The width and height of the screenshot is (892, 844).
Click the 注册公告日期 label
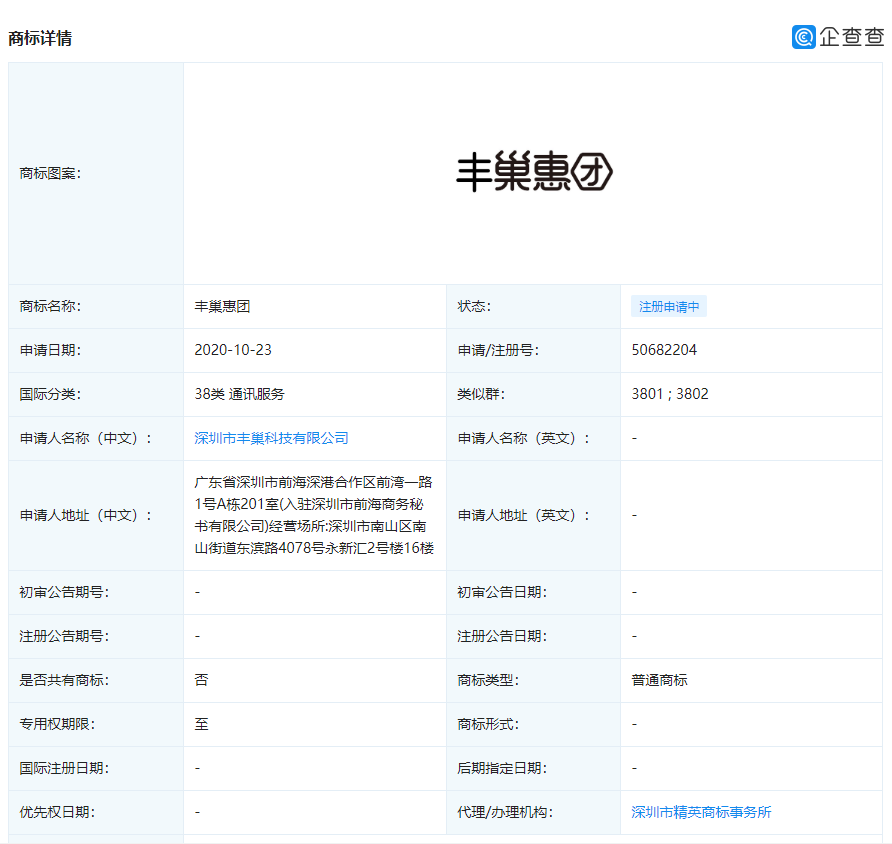pos(502,636)
